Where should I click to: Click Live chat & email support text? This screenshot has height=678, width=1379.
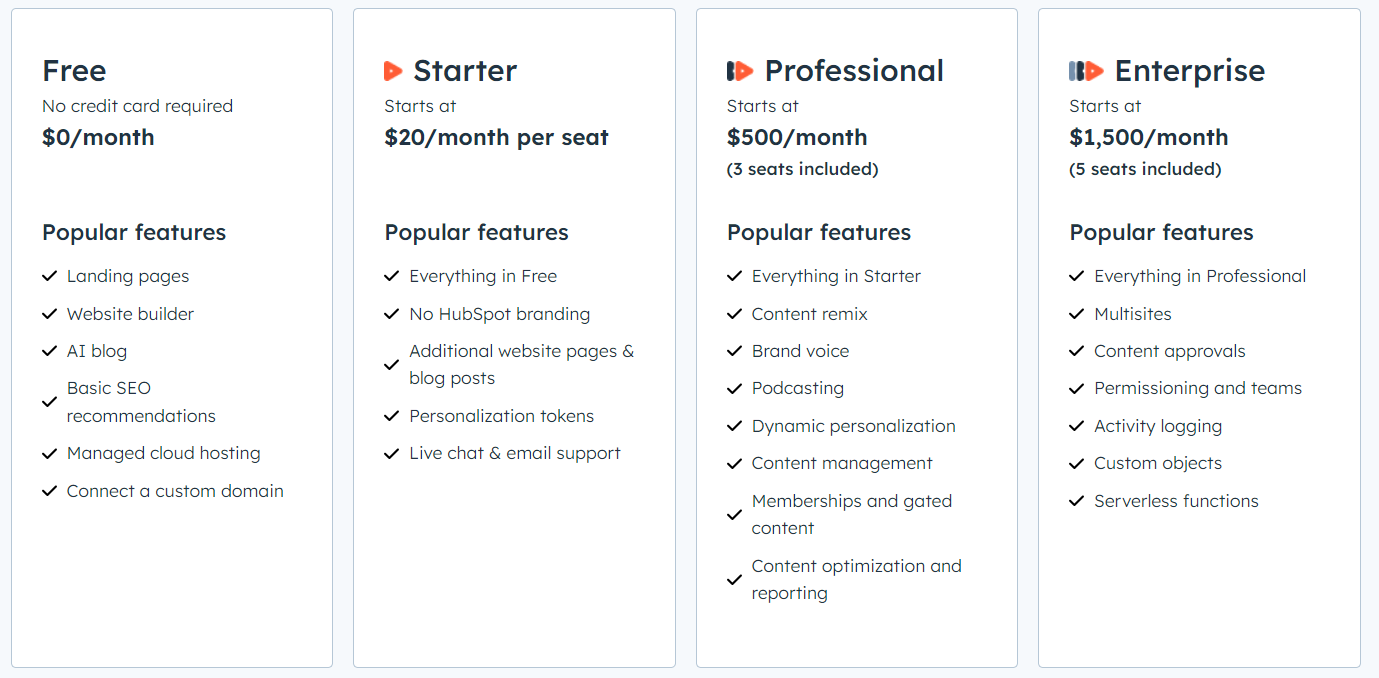coord(515,453)
